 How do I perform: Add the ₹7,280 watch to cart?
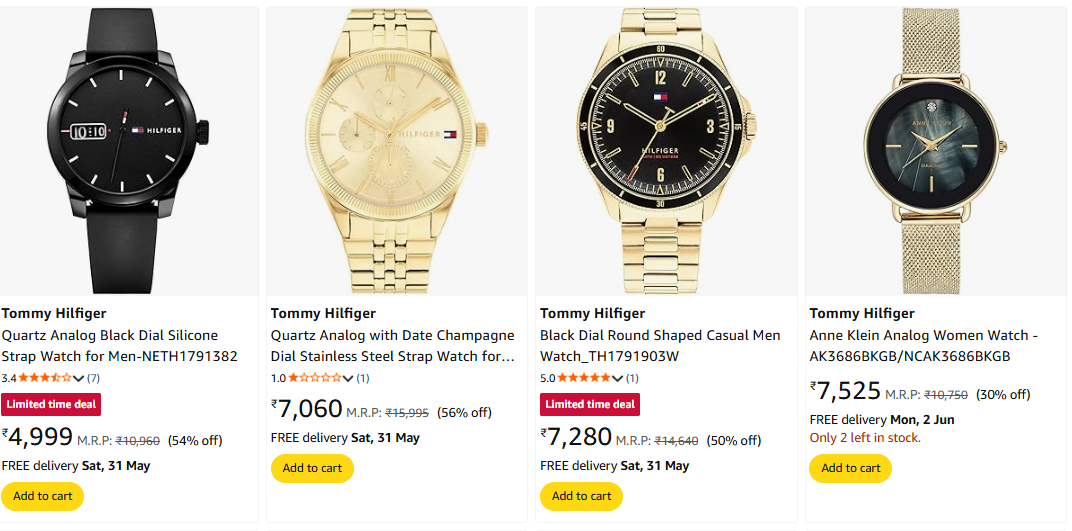coord(581,496)
